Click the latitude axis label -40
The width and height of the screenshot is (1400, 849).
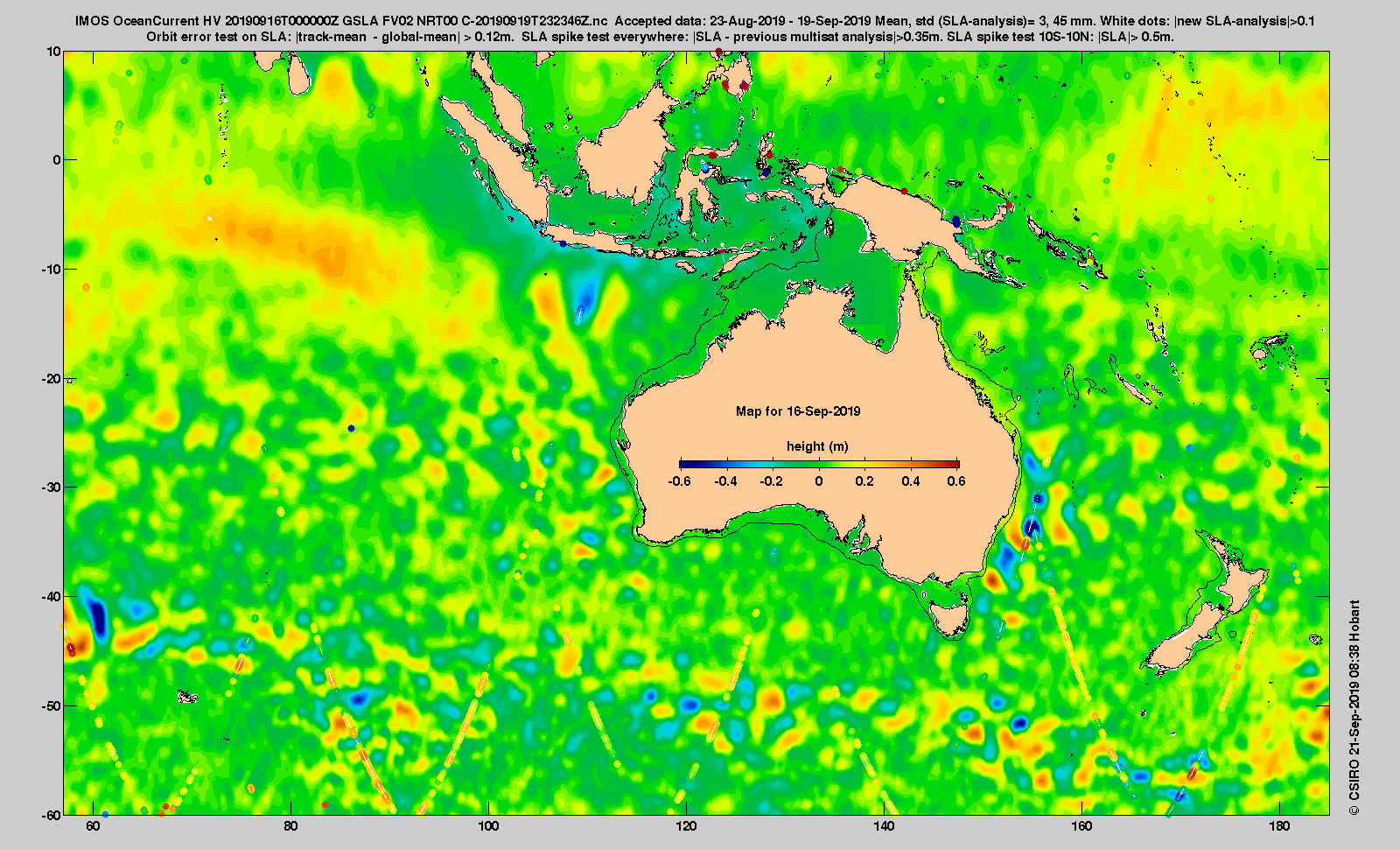click(52, 596)
